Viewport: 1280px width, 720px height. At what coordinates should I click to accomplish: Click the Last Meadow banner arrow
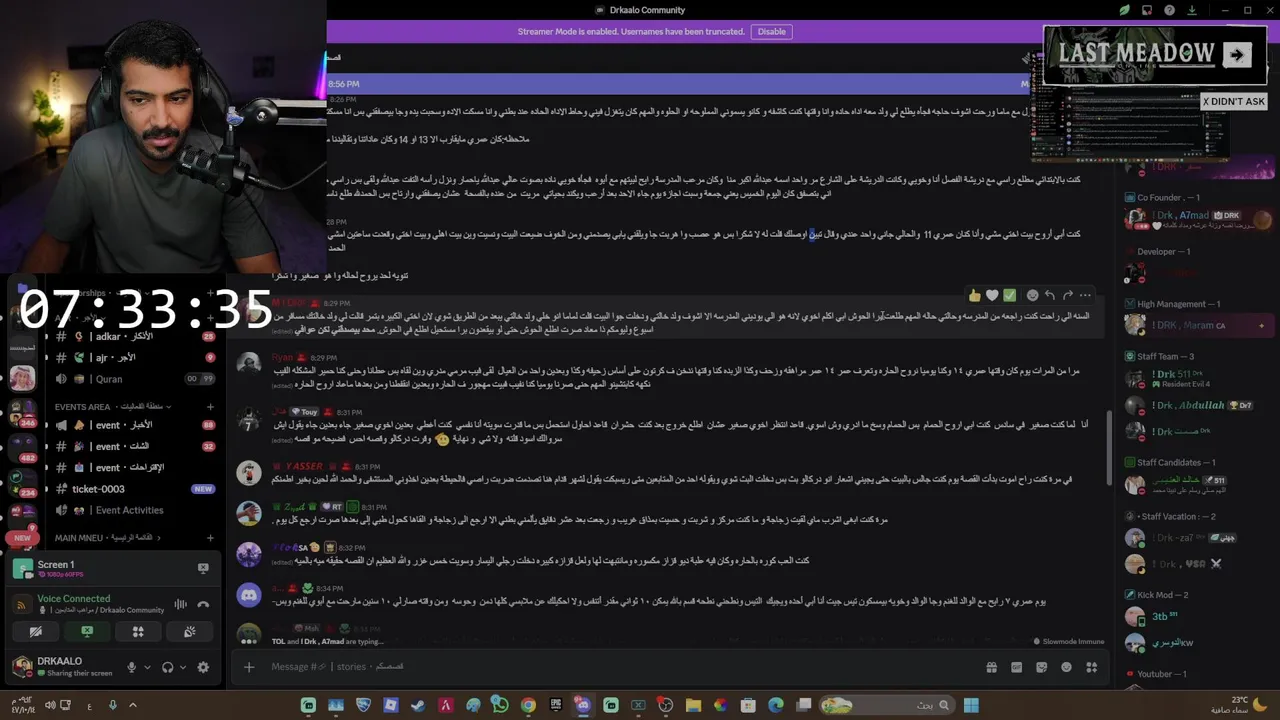pyautogui.click(x=1237, y=55)
